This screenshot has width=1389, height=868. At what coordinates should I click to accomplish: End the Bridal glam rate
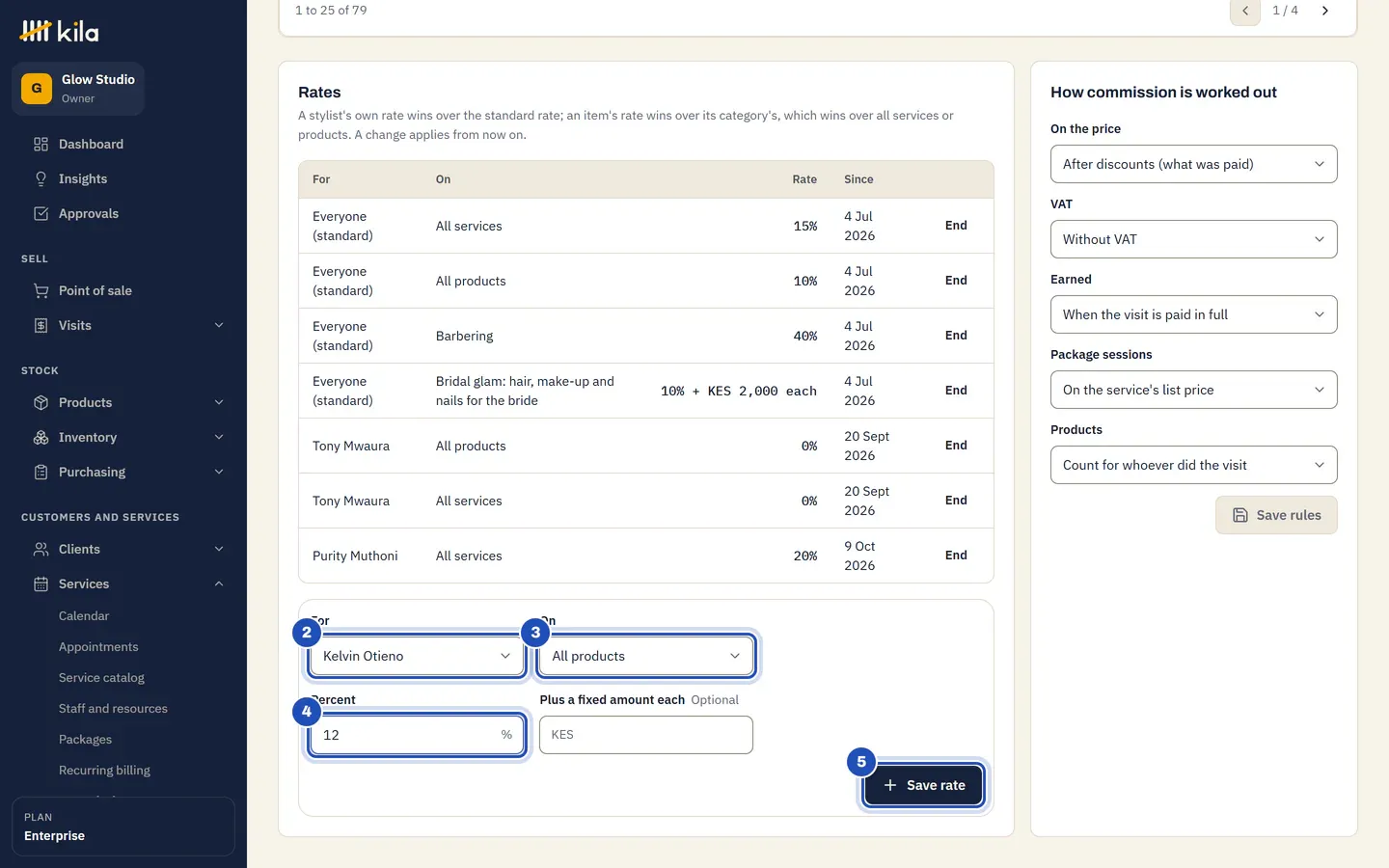tap(956, 391)
